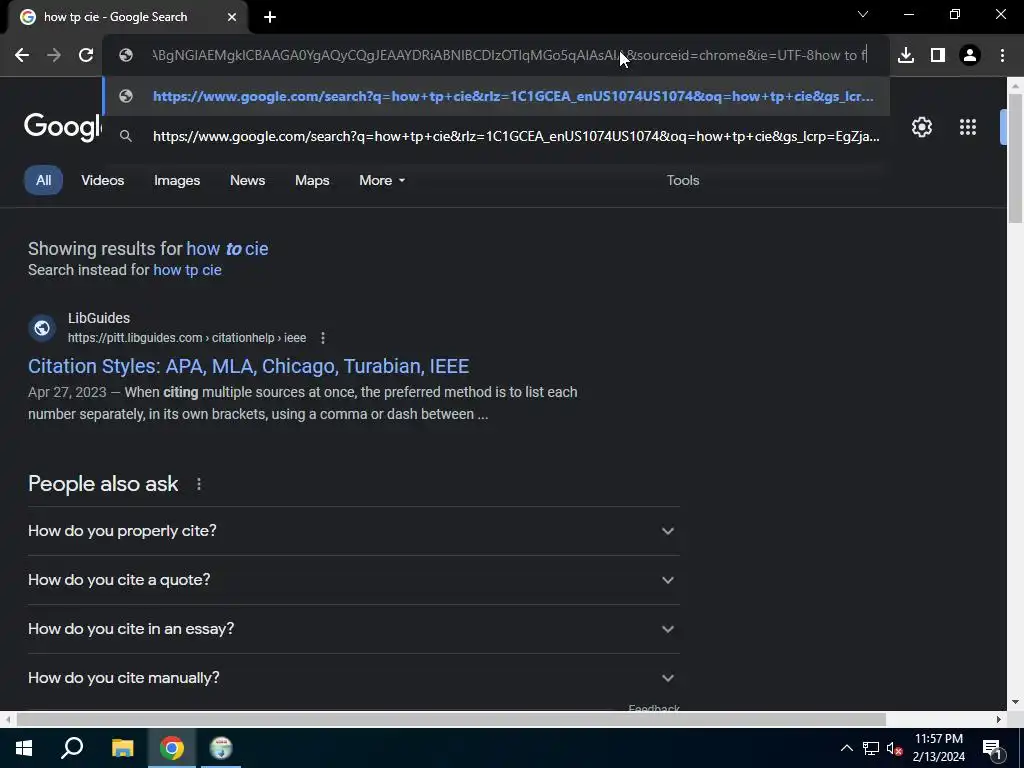This screenshot has width=1024, height=768.
Task: Select the All search tab
Action: click(43, 180)
